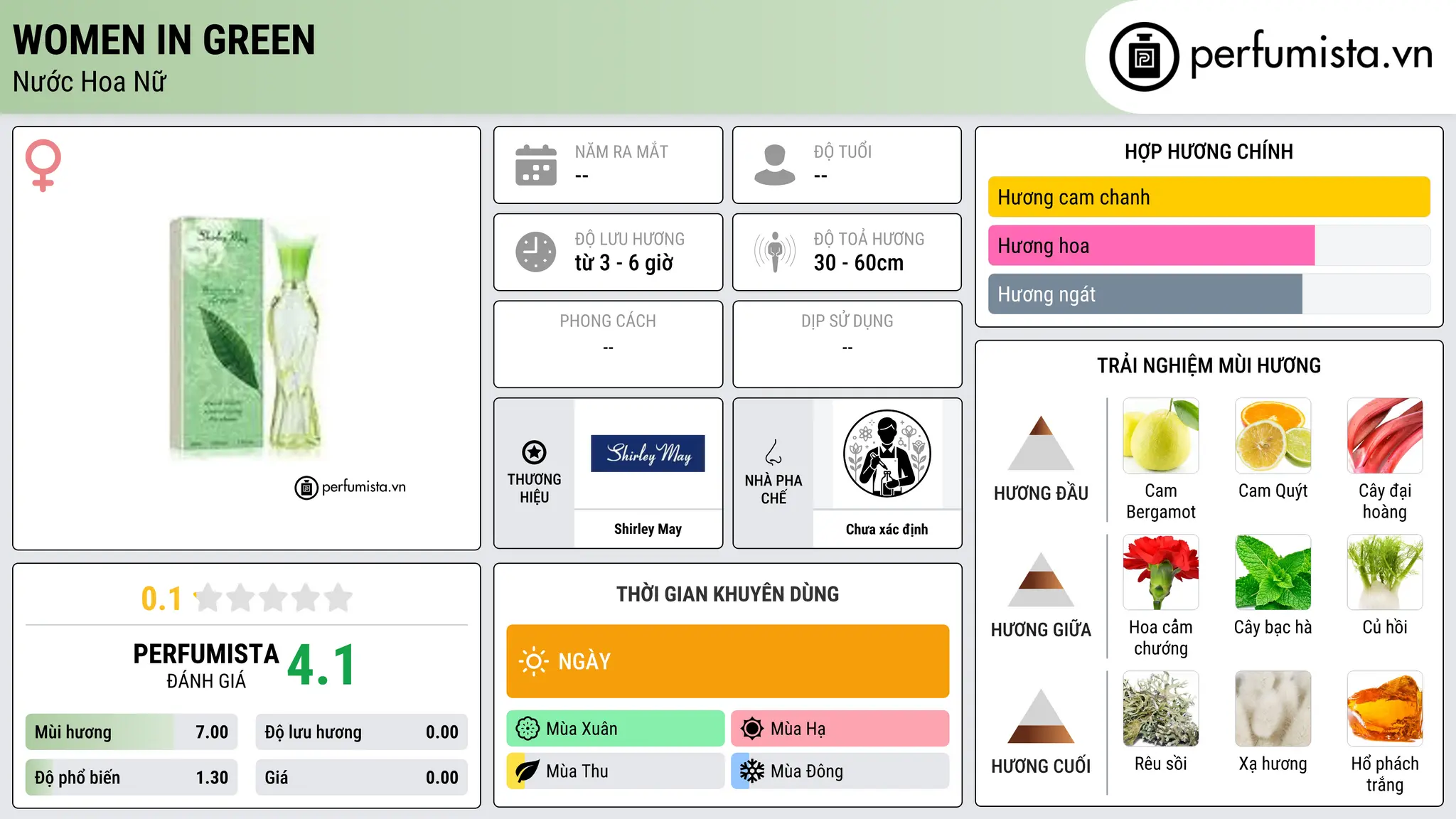Click the sun icon for Mùa Hạ
Screen dimensions: 1456x819
pyautogui.click(x=751, y=729)
